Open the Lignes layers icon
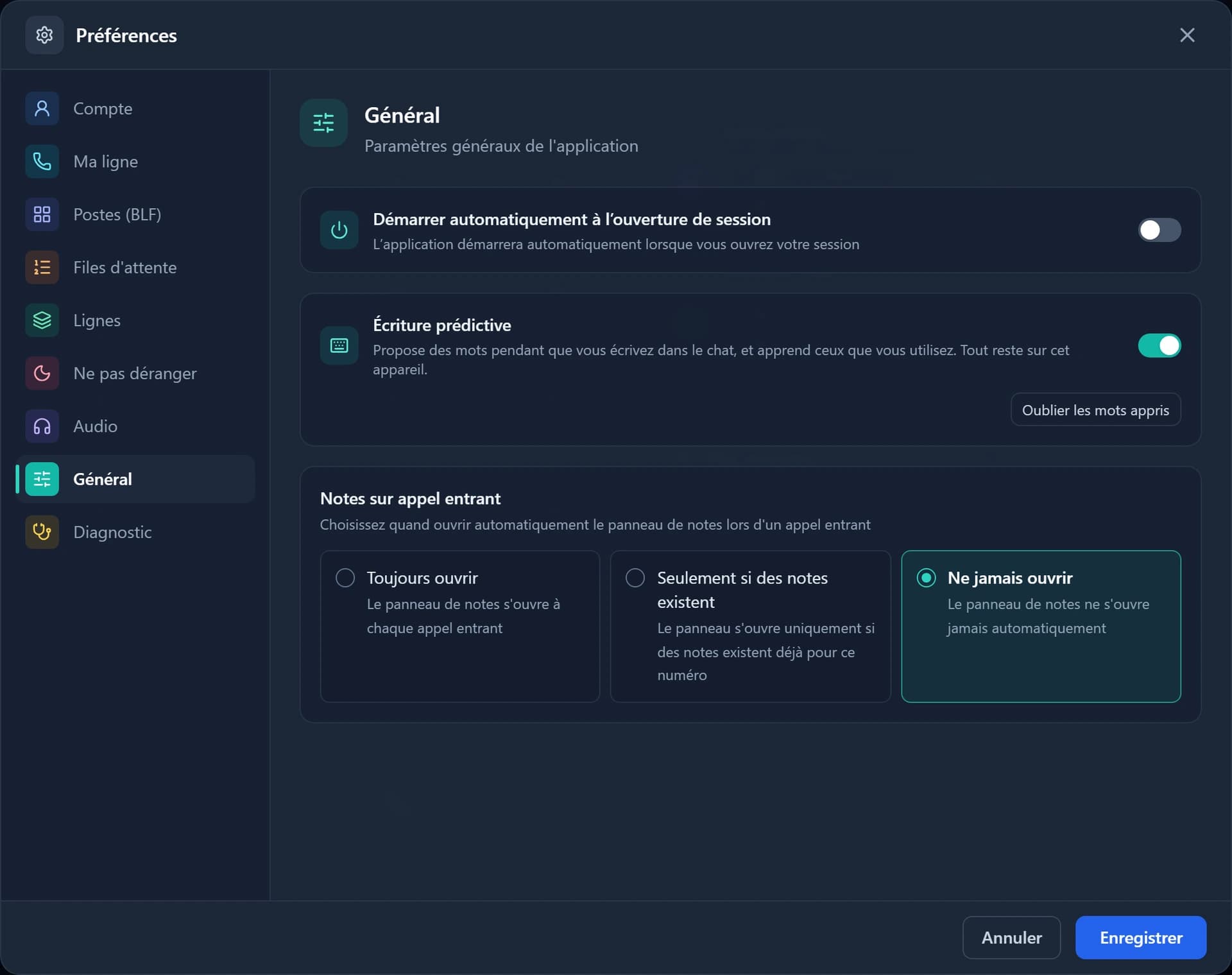The height and width of the screenshot is (975, 1232). [42, 320]
